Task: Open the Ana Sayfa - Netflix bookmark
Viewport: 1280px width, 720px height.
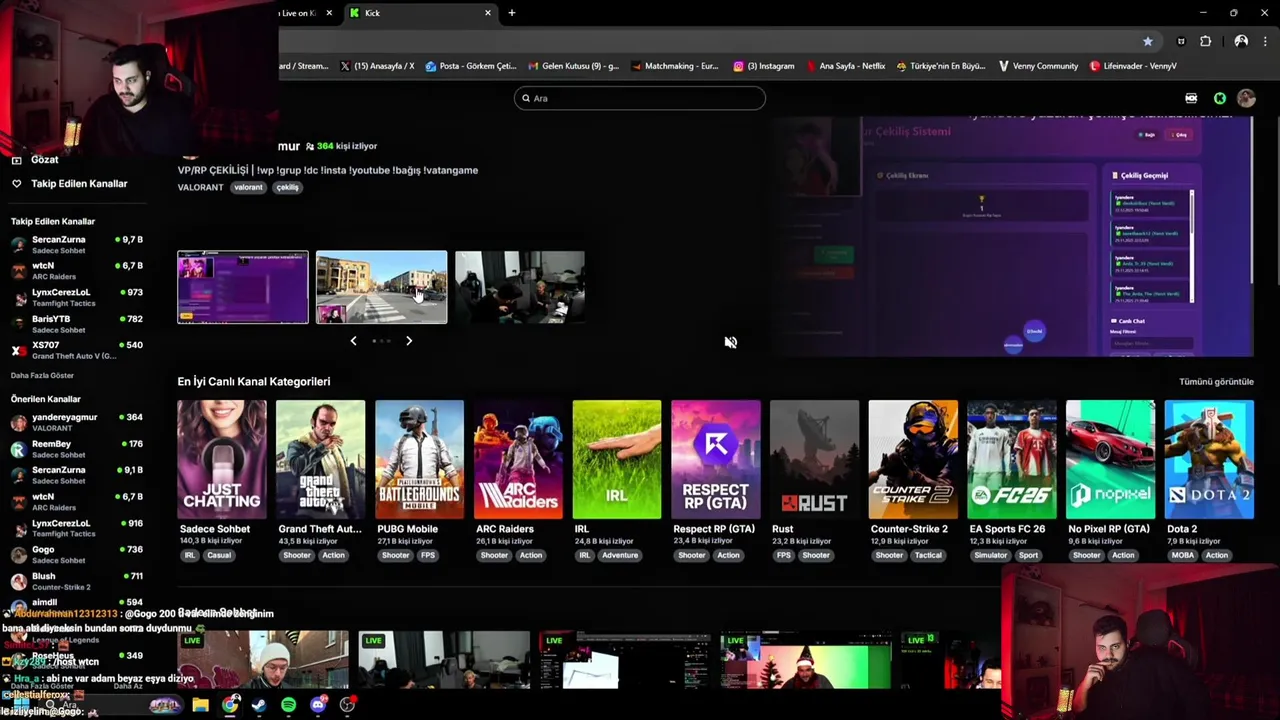Action: 846,66
